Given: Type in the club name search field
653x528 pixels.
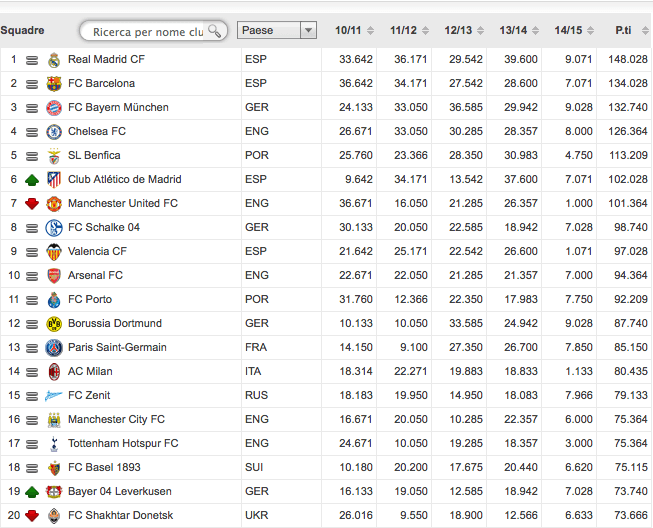Looking at the screenshot, I should pos(145,31).
